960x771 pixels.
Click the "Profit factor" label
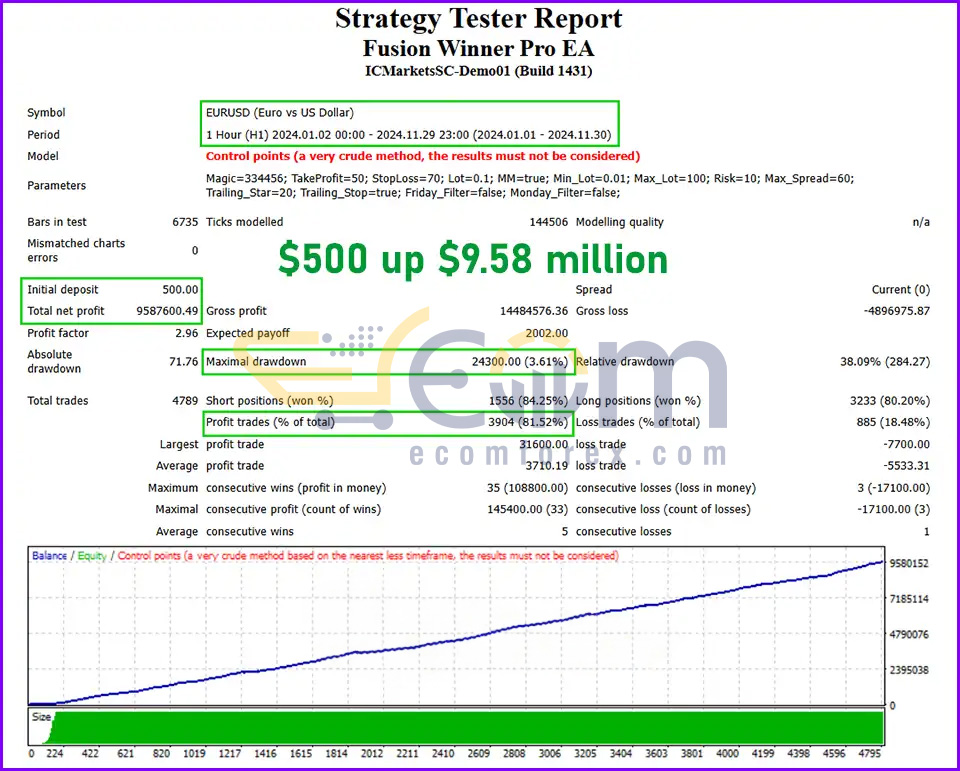[x=58, y=333]
